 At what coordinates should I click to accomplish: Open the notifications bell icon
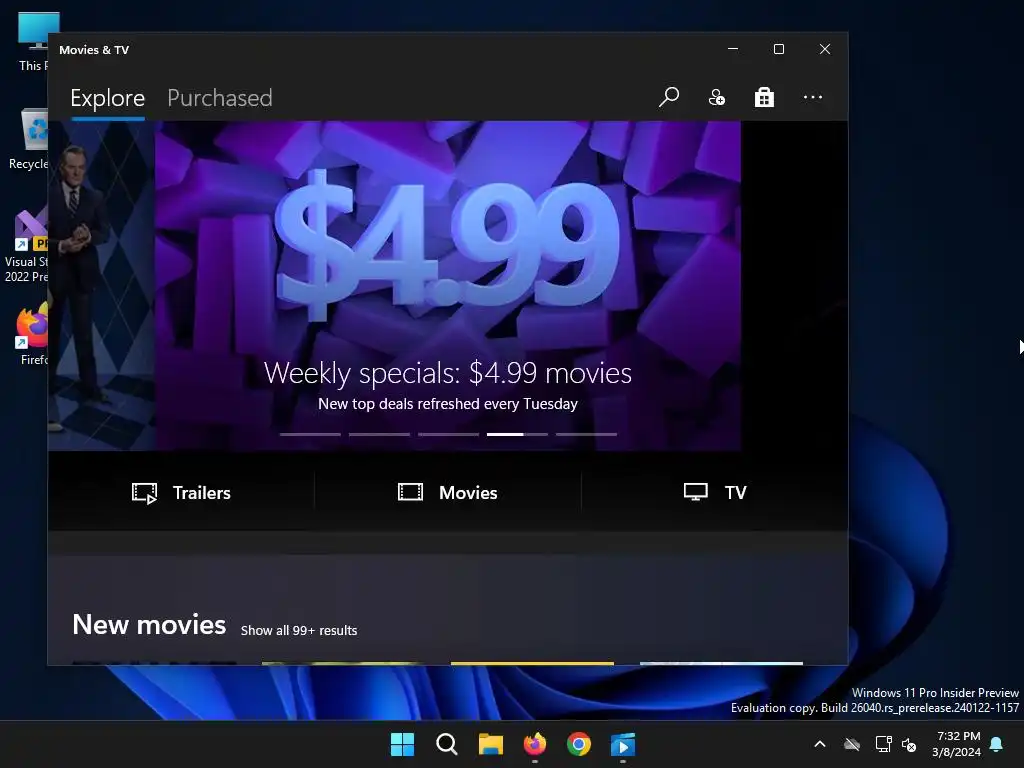tap(997, 744)
